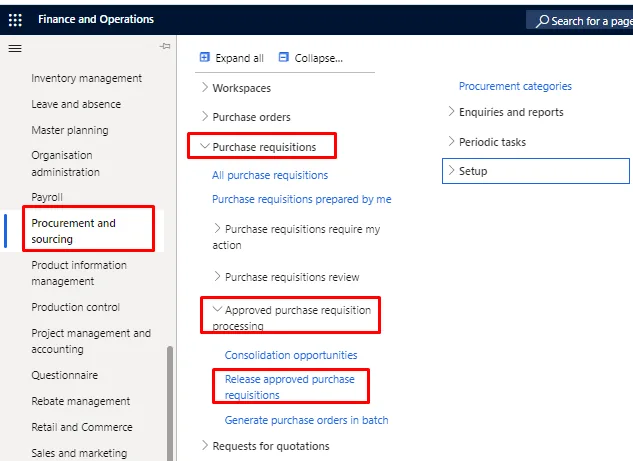Select Product information management module
The height and width of the screenshot is (461, 633).
pos(79,273)
